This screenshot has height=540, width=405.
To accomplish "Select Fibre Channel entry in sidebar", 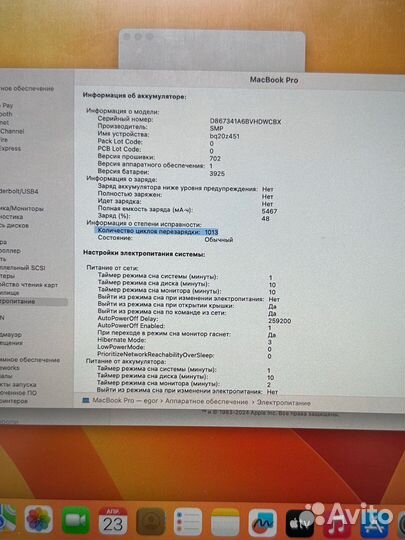I will coord(12,132).
